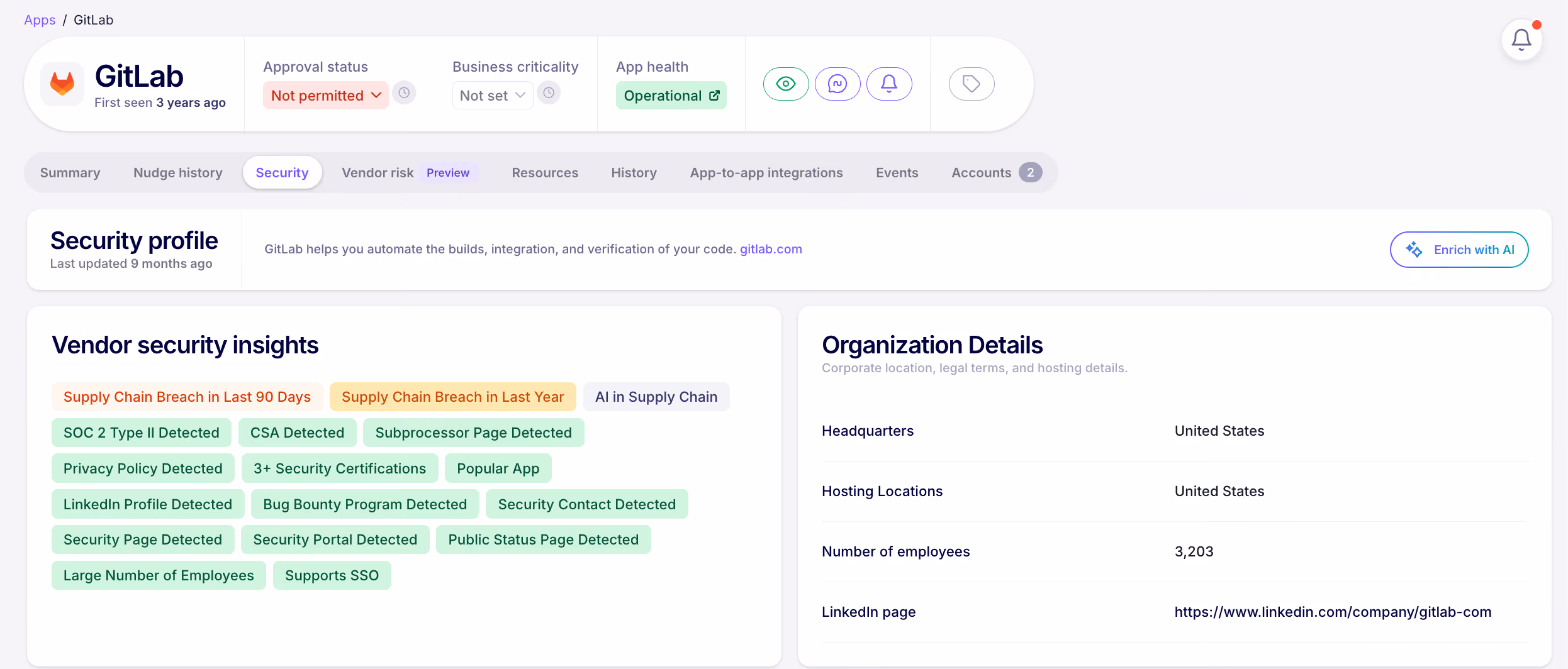Select the Security tab
Image resolution: width=1568 pixels, height=669 pixels.
coord(282,173)
